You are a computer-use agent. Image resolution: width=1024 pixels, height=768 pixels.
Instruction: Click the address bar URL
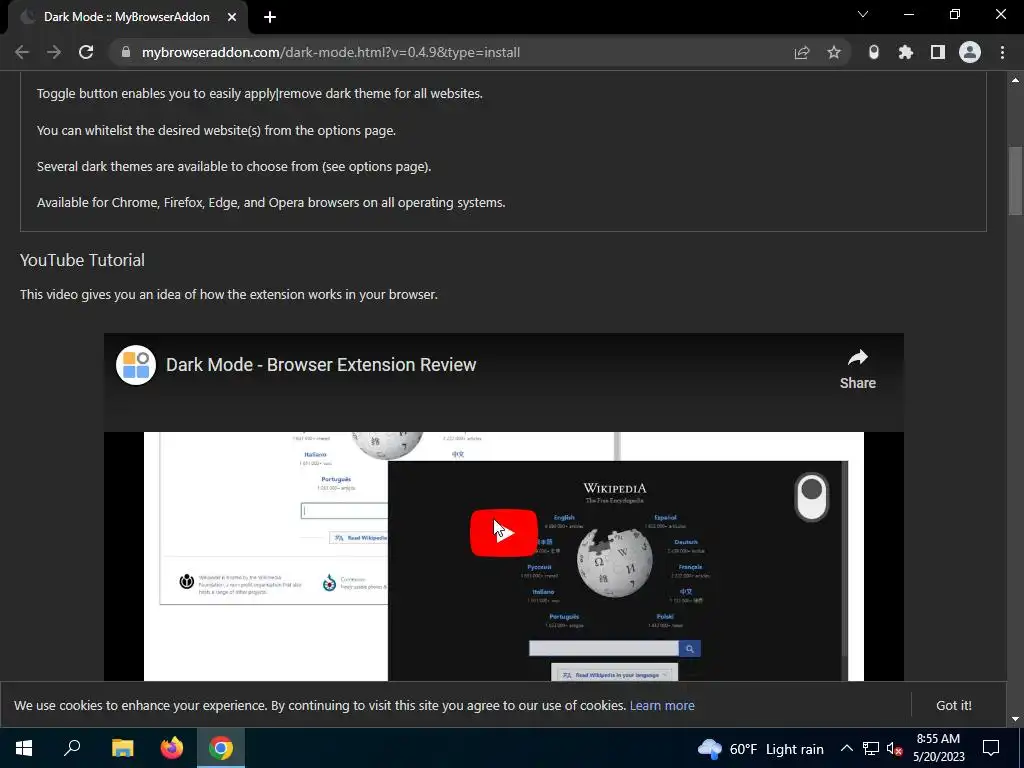pyautogui.click(x=330, y=52)
